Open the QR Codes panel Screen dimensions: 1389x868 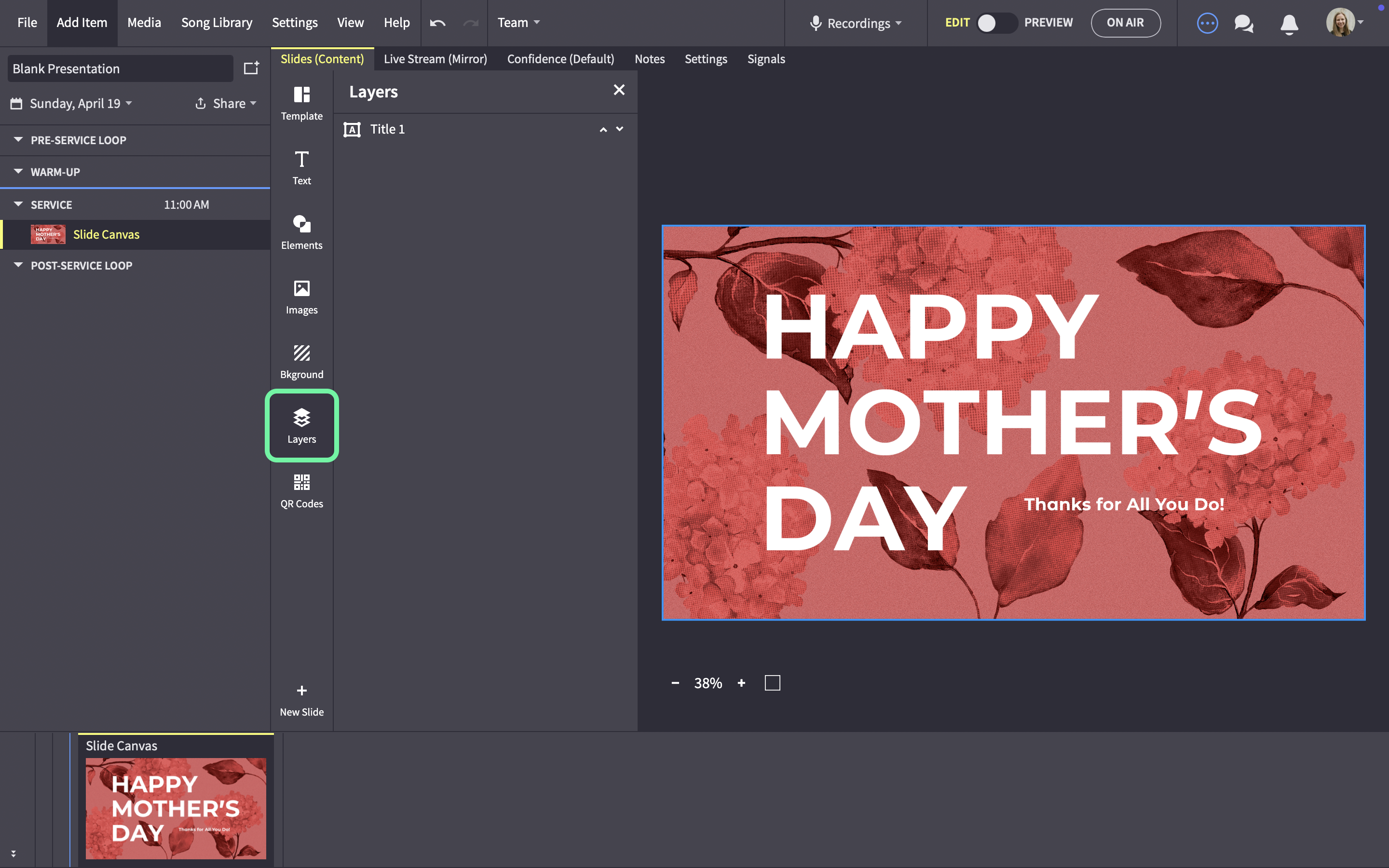click(301, 491)
